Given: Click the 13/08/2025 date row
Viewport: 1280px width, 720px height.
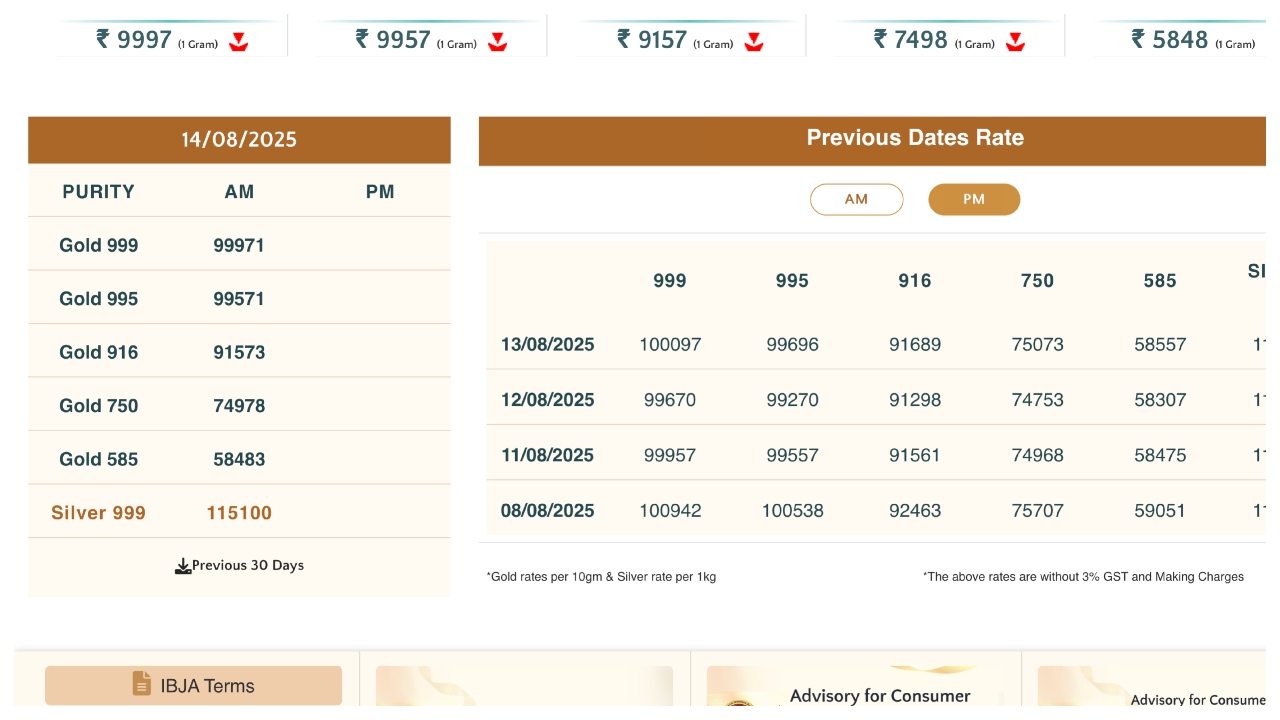Looking at the screenshot, I should [x=548, y=345].
